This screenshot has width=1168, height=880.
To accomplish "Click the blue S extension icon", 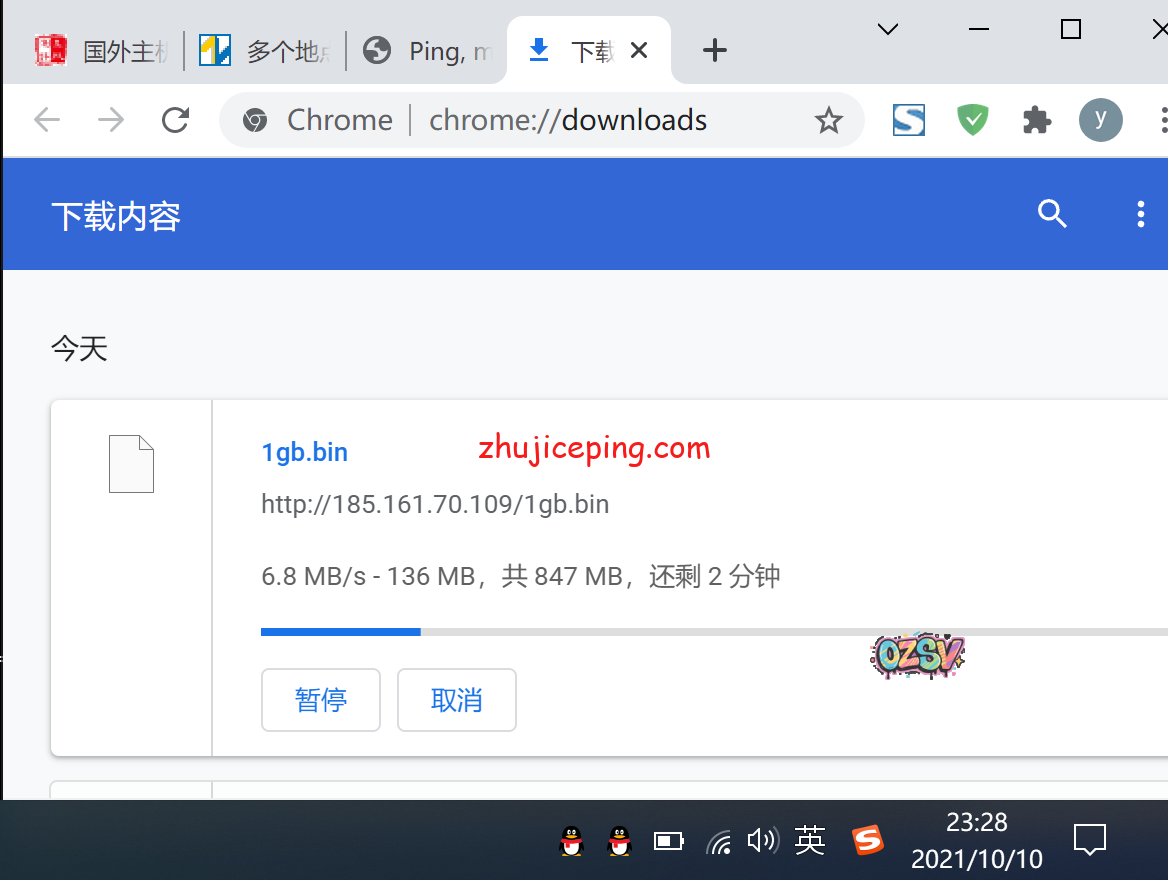I will (908, 121).
